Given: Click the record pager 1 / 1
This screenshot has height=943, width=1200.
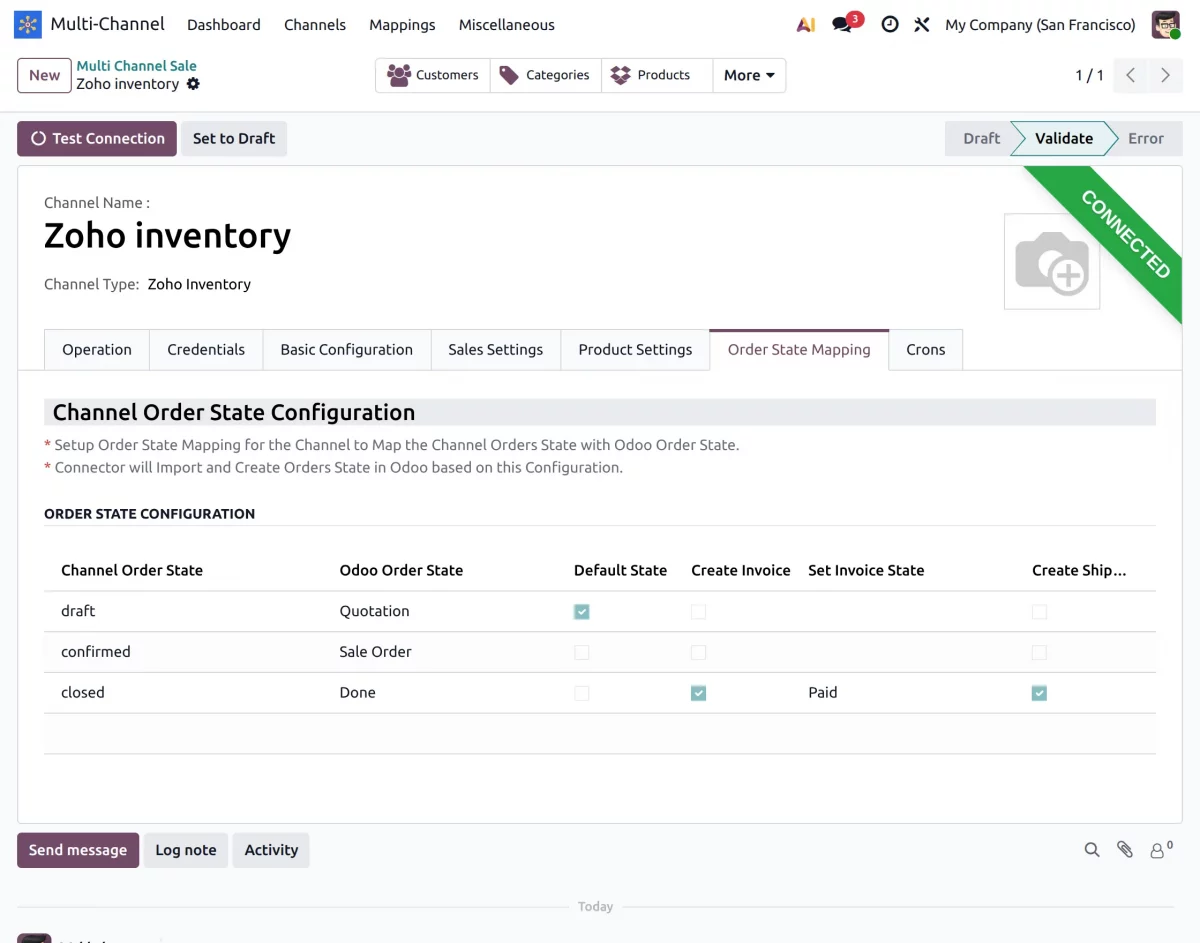Looking at the screenshot, I should [1089, 75].
